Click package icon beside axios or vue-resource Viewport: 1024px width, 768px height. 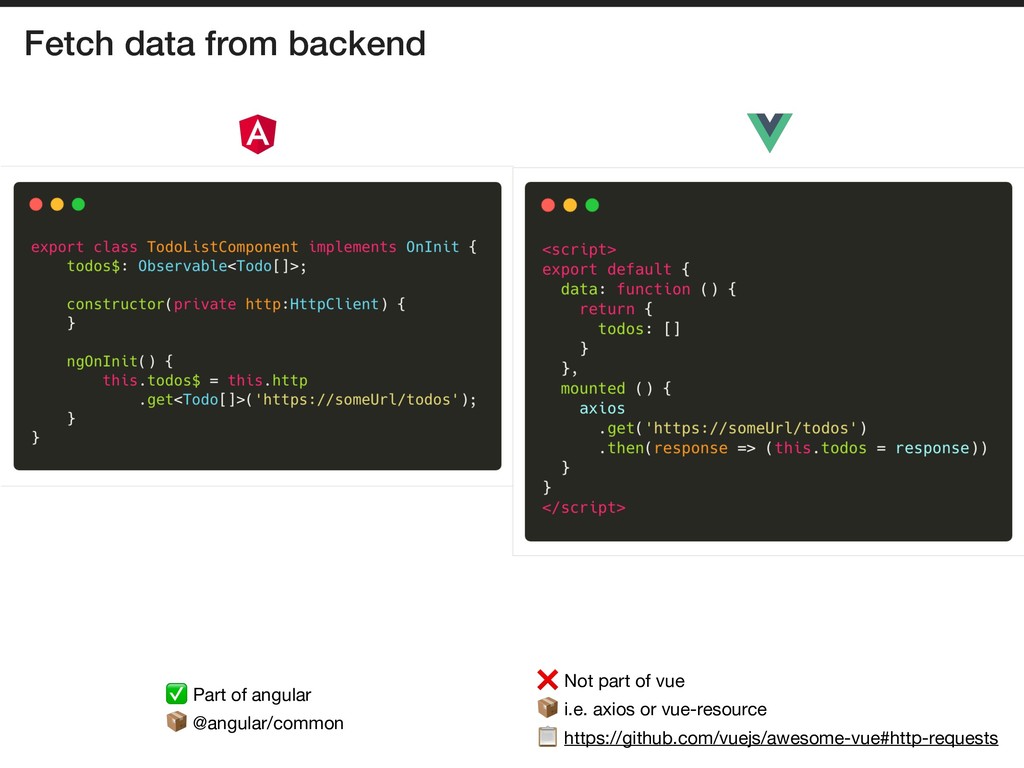547,708
